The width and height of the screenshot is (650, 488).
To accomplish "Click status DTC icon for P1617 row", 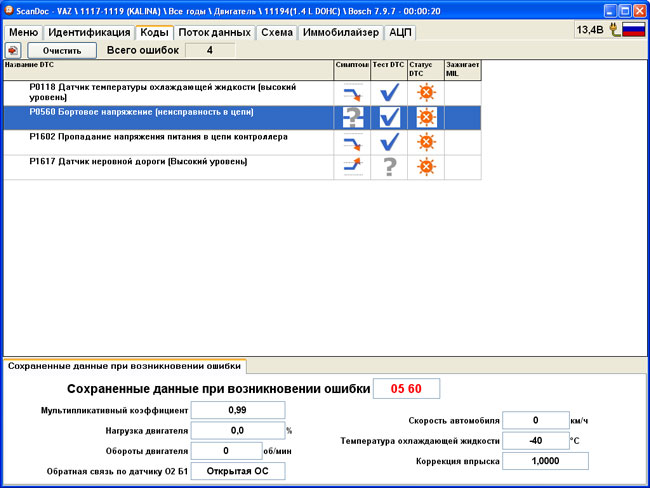I will click(425, 166).
